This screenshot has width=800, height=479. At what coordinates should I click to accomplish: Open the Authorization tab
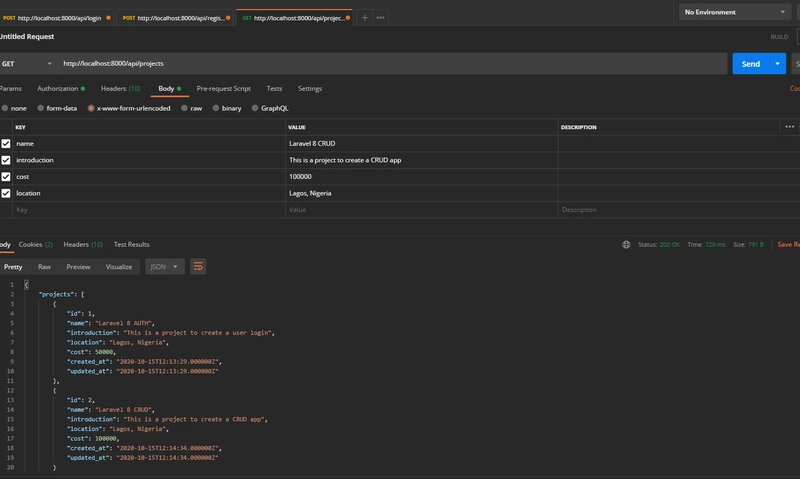(x=61, y=88)
